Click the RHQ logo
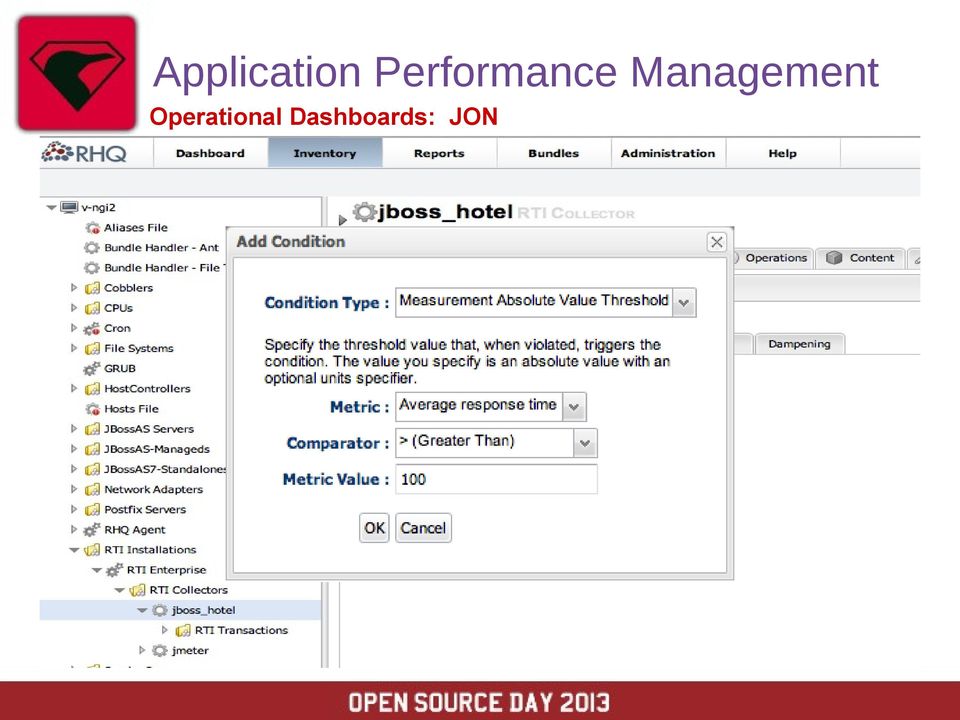 (x=84, y=152)
